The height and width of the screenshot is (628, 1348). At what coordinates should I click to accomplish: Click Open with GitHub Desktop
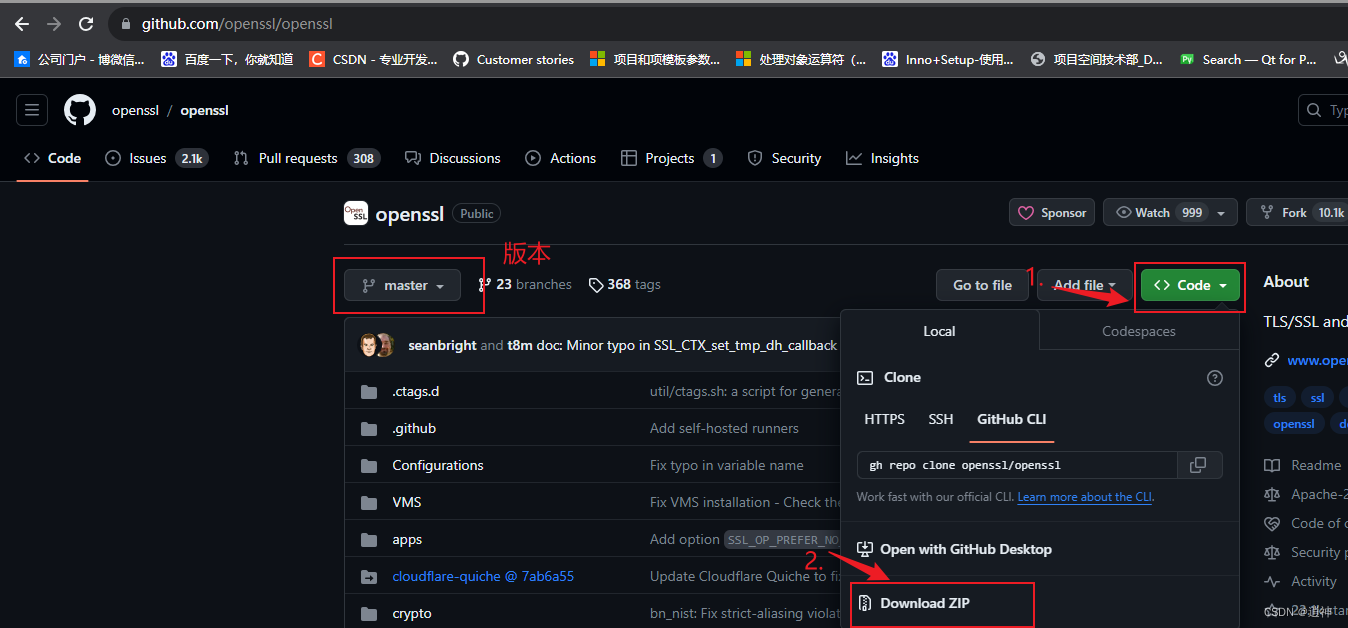[955, 549]
